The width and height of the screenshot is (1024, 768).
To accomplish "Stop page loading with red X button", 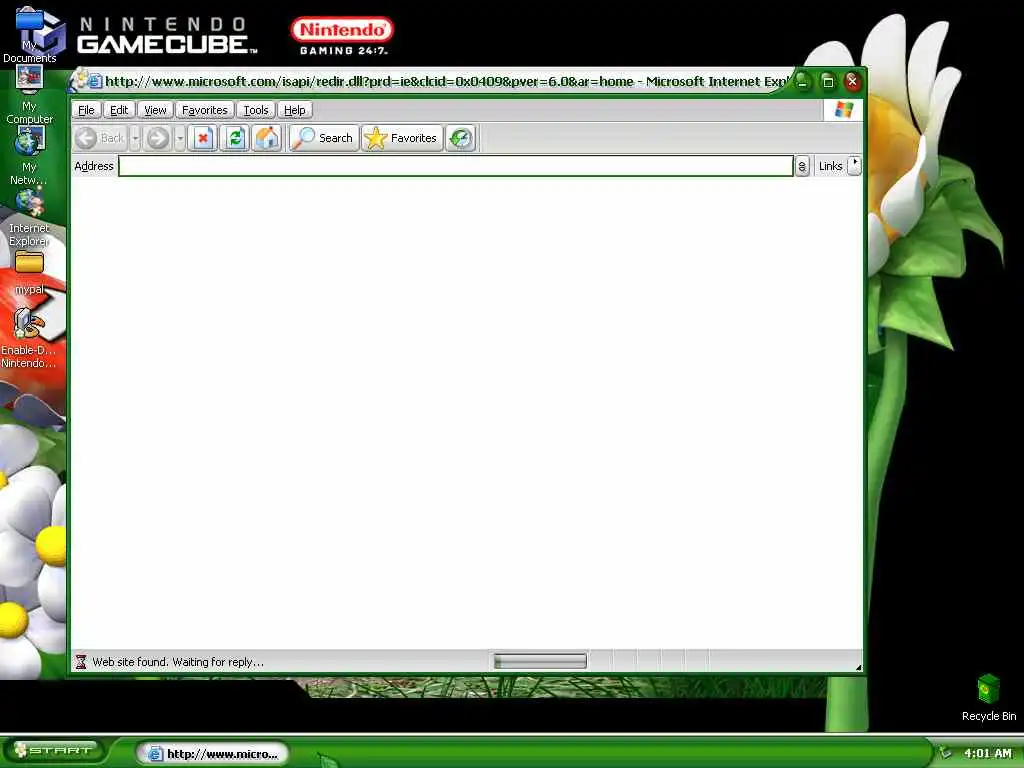I will coord(203,138).
